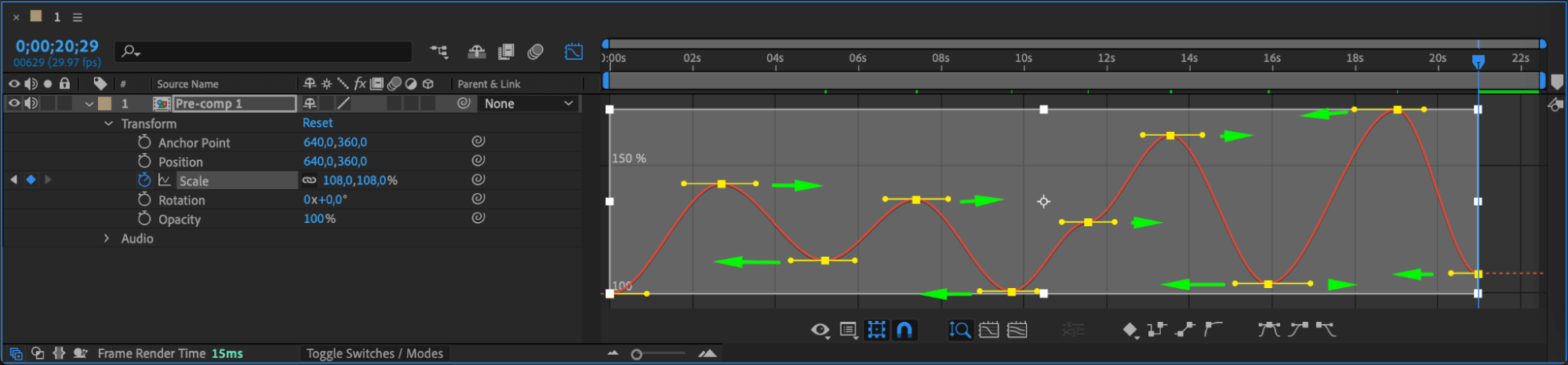Expand the Audio property group
Screen dimensions: 1568x365
point(107,238)
